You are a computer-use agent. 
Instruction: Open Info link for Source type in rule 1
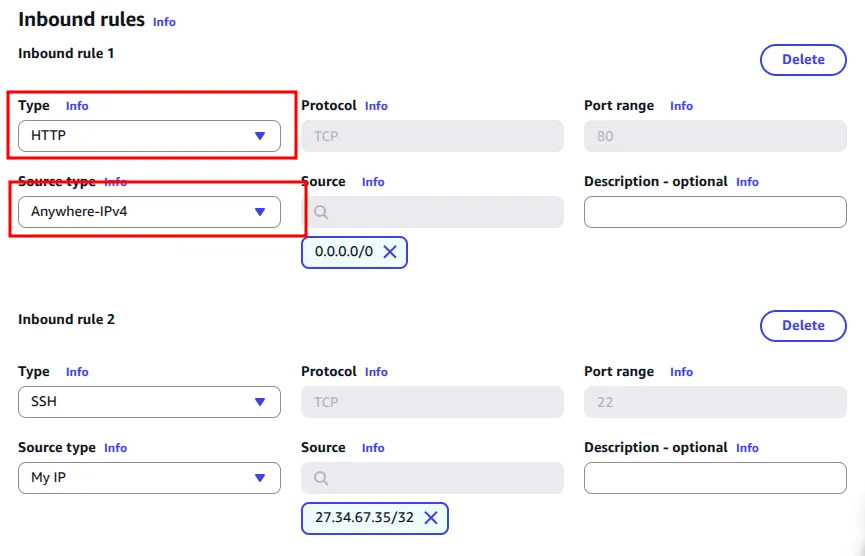click(115, 182)
